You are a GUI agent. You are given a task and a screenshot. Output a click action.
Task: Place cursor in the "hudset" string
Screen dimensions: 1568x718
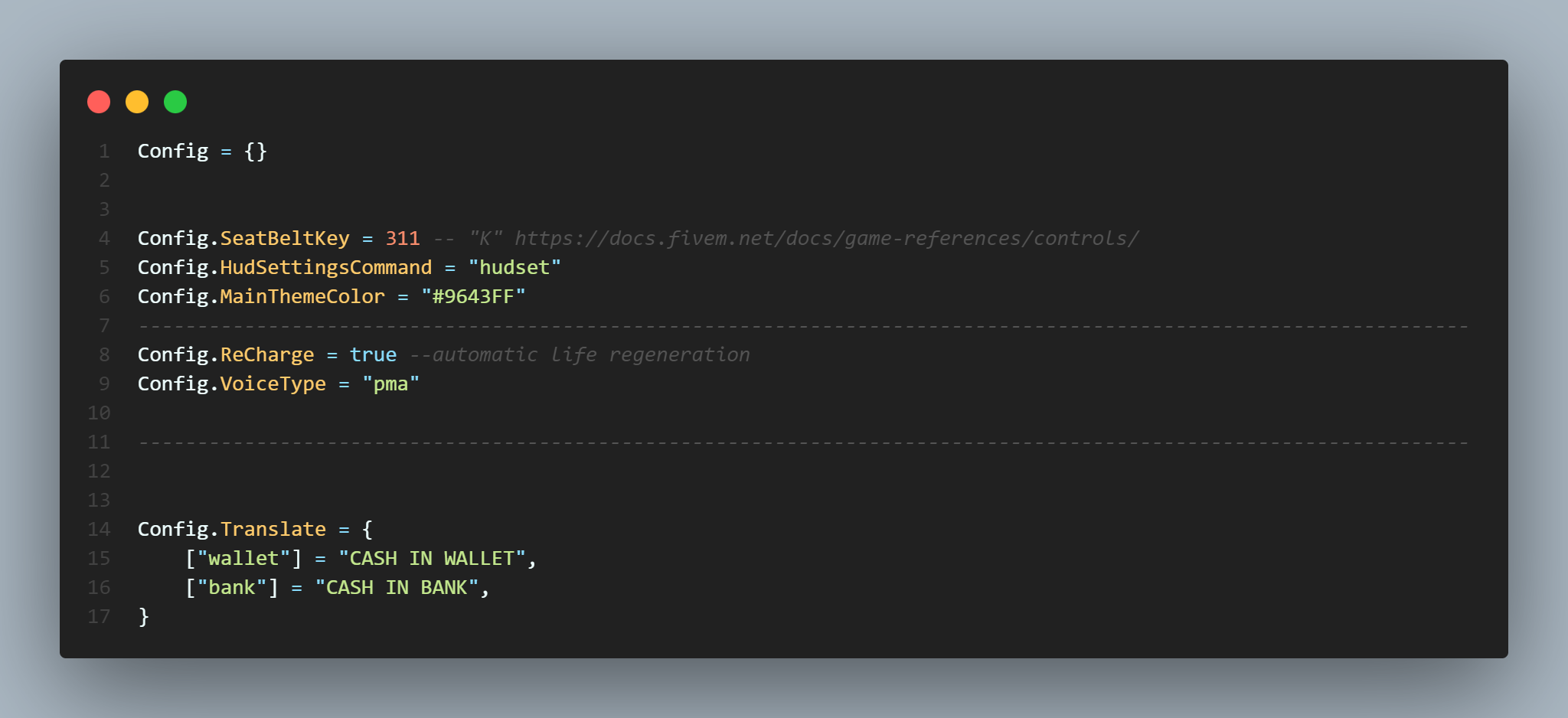pos(514,268)
